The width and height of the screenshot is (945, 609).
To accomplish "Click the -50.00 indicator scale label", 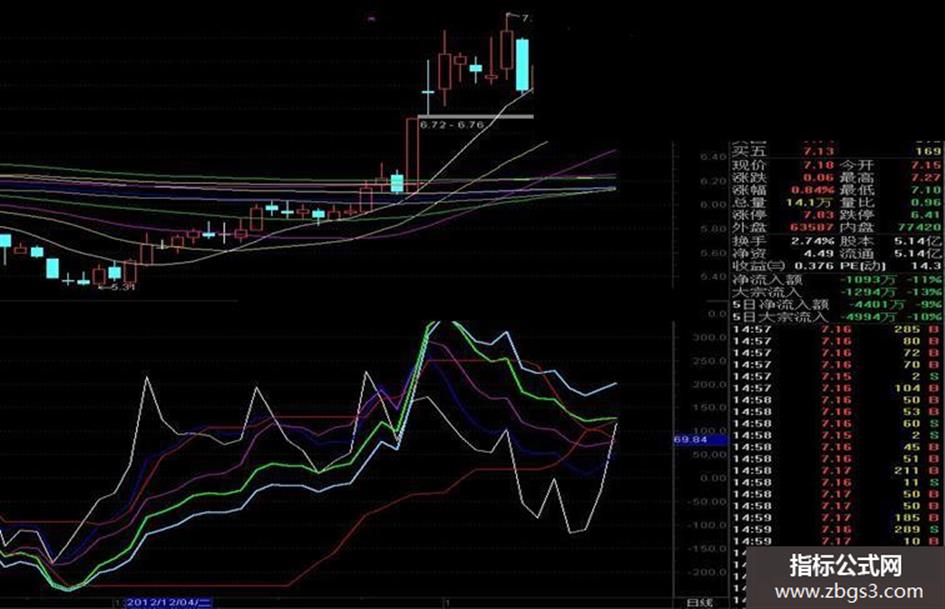I will click(707, 502).
